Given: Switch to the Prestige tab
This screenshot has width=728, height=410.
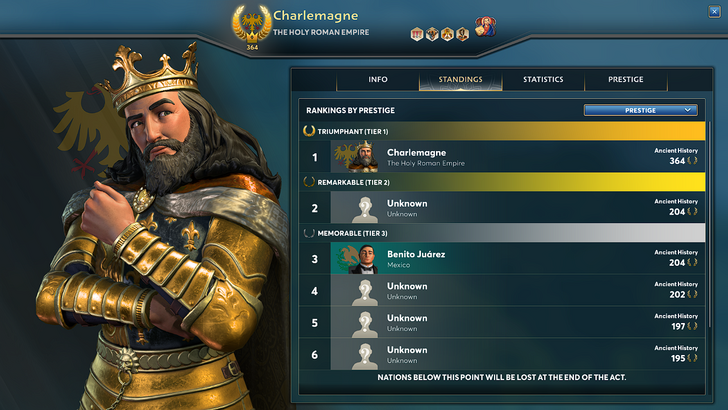Looking at the screenshot, I should pos(626,79).
